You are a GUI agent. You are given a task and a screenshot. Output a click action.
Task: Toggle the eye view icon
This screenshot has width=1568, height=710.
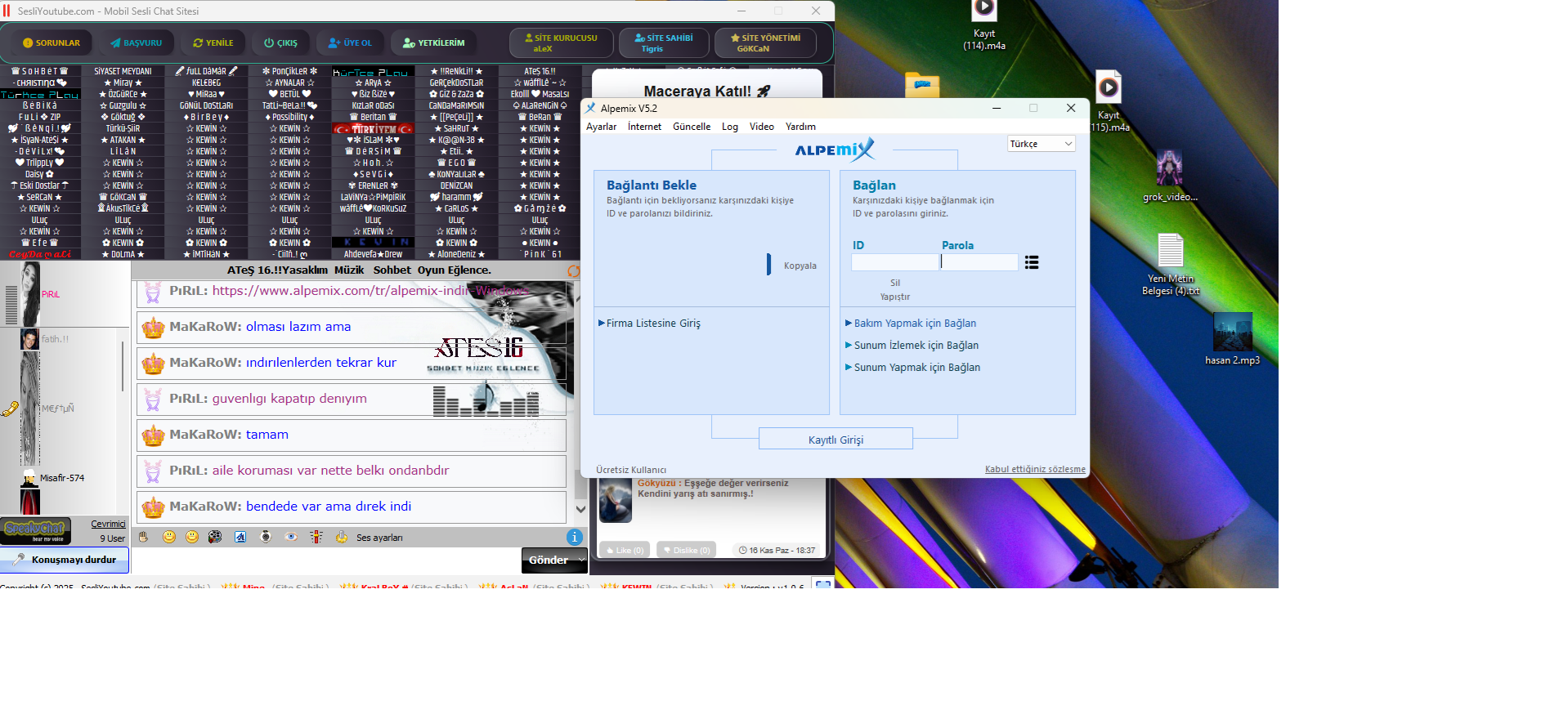[x=291, y=537]
